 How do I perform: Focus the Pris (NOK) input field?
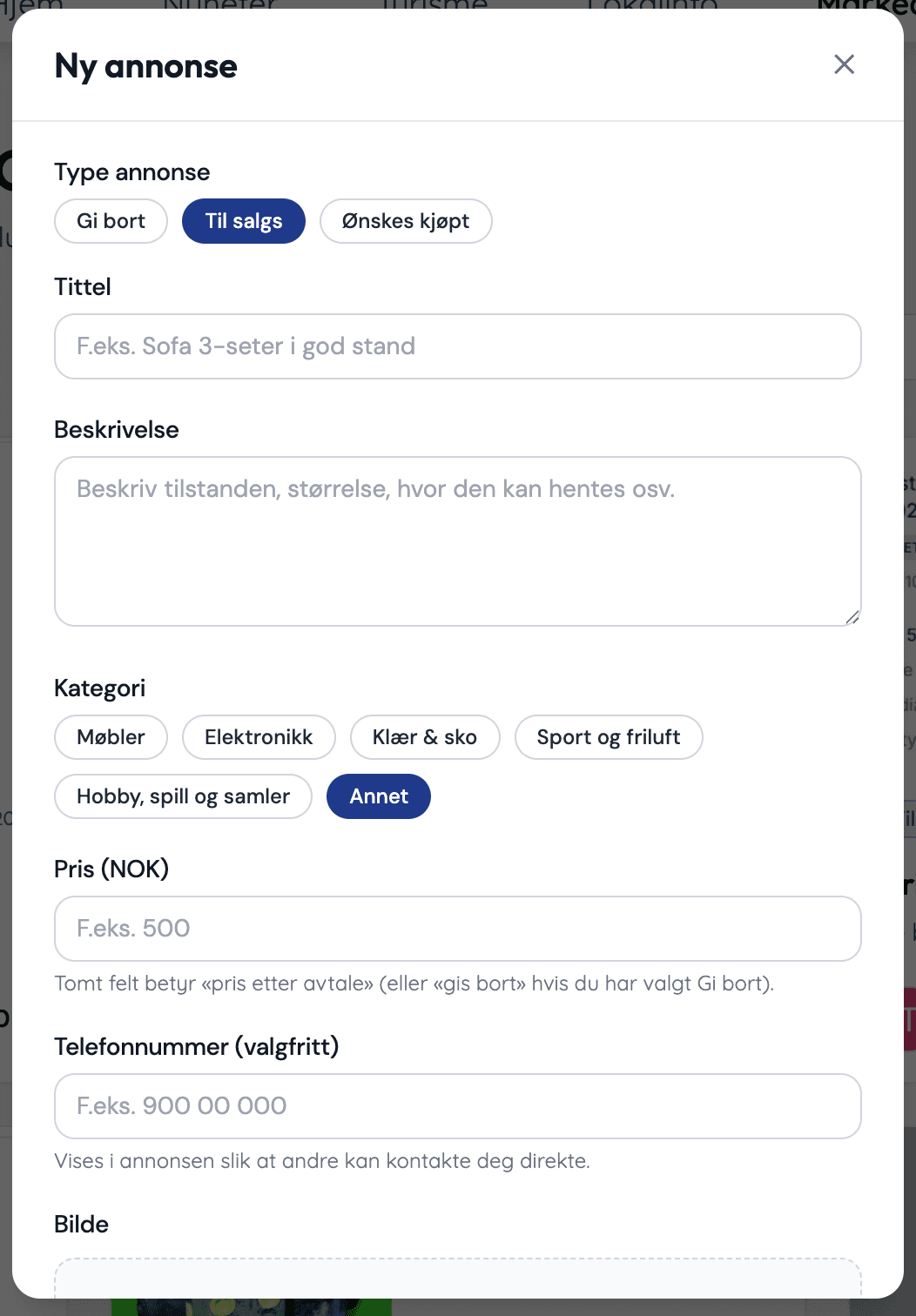pos(458,929)
